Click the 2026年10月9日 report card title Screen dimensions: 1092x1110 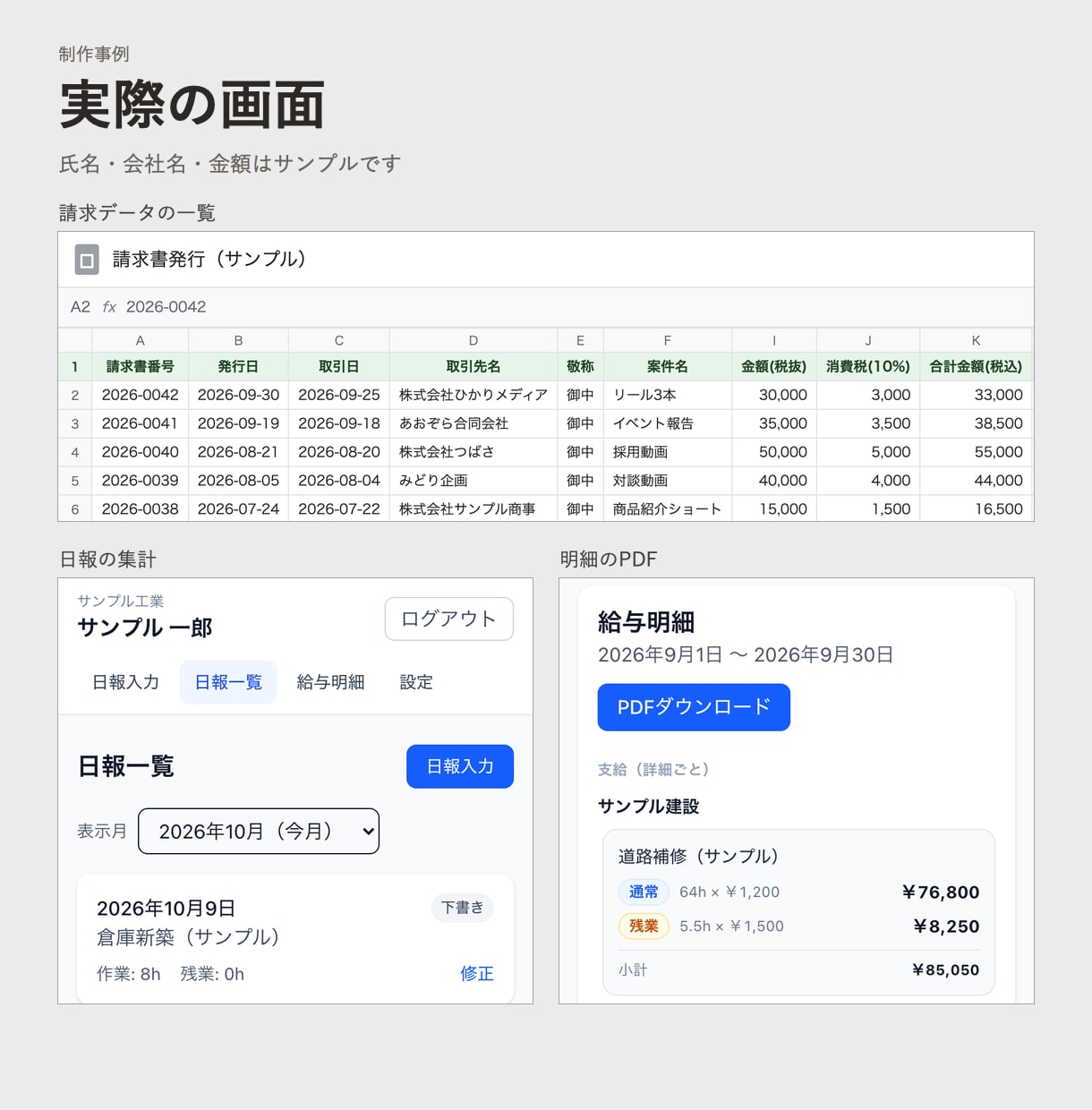[166, 909]
